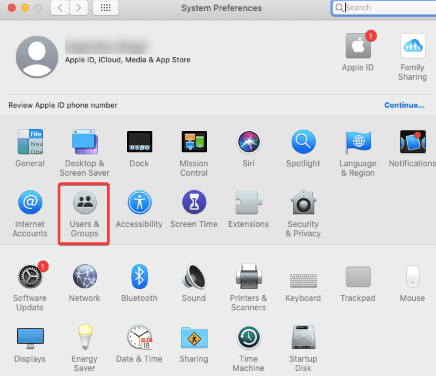436x376 pixels.
Task: Click Apple ID, iCloud, Media & App Store text
Action: (x=128, y=60)
